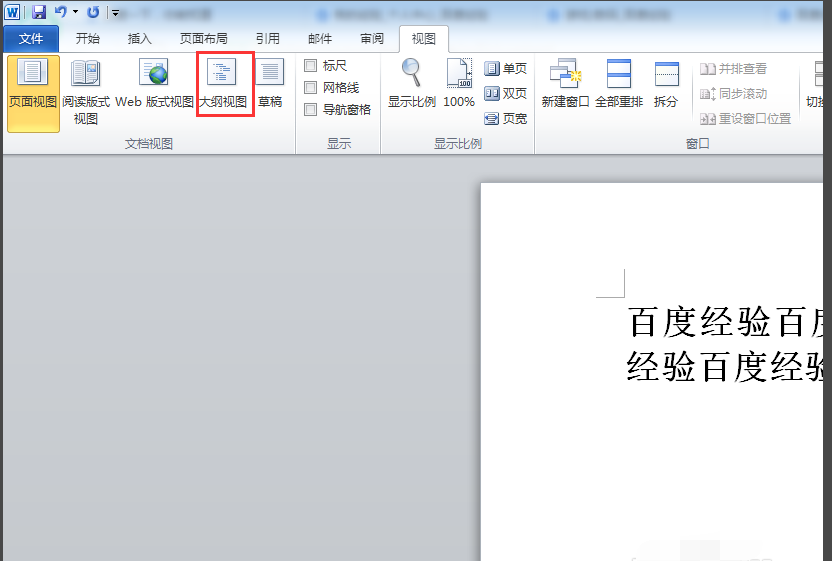Enable the 网格线 gridlines checkbox
This screenshot has width=832, height=561.
coord(310,88)
